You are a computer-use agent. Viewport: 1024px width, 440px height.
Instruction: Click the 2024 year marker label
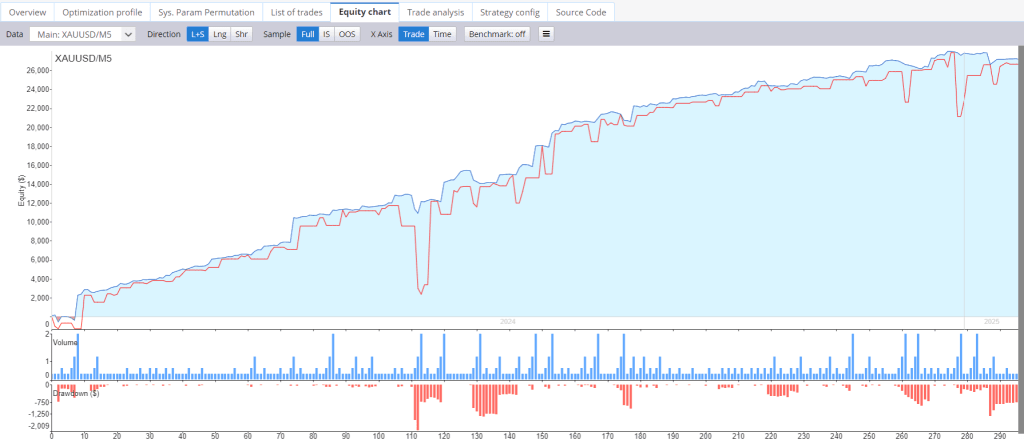point(508,322)
